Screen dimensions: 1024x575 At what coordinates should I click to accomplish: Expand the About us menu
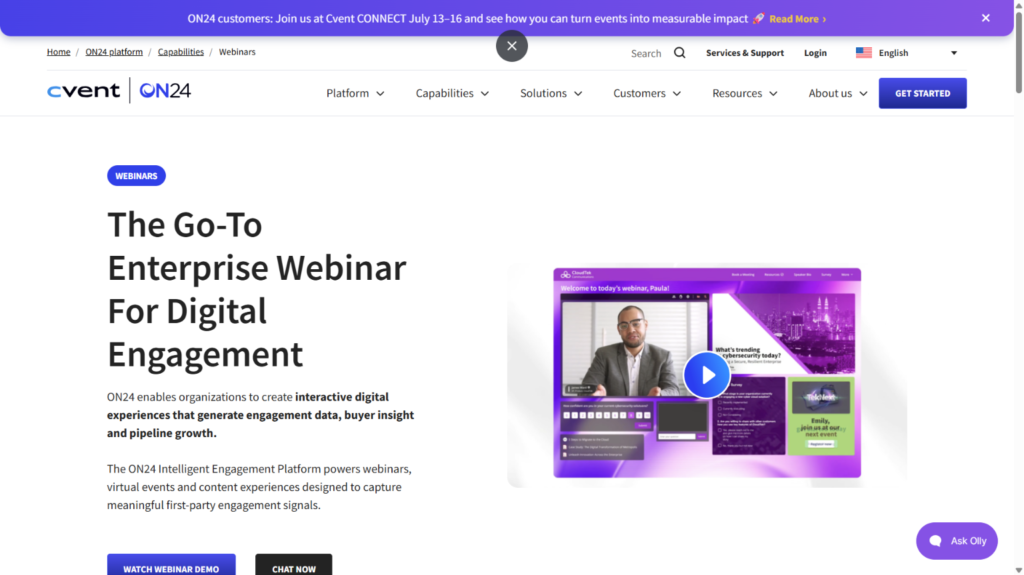coord(838,93)
